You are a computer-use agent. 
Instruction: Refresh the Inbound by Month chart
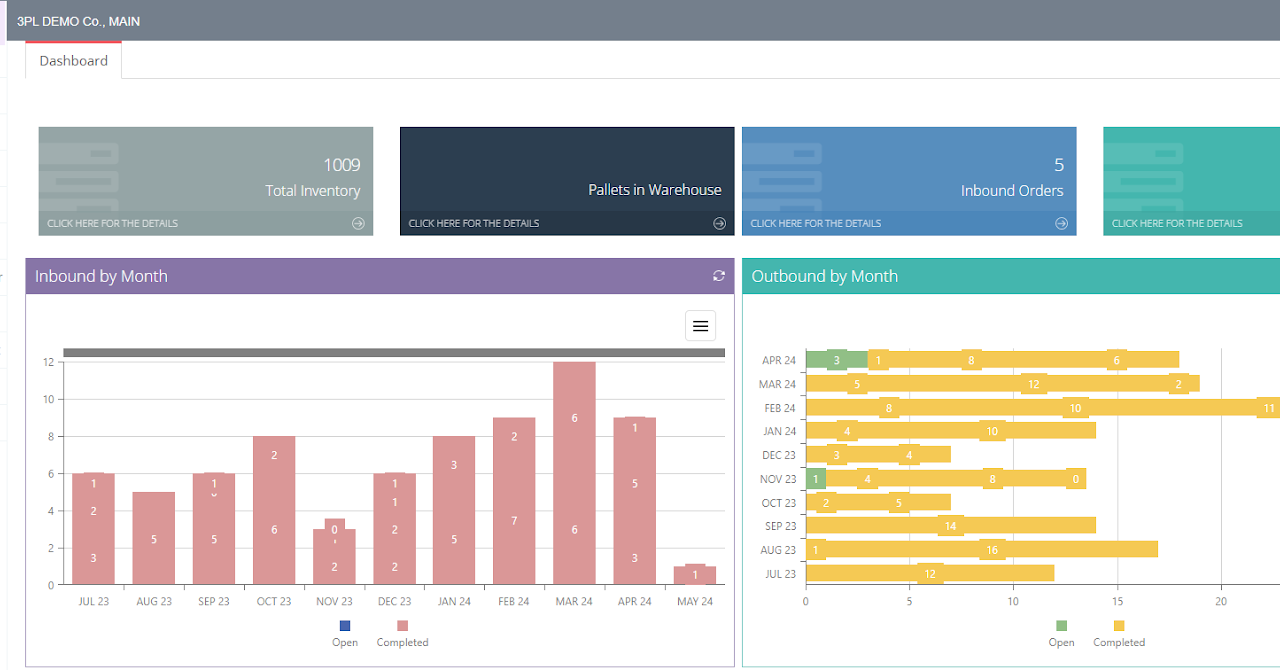718,276
